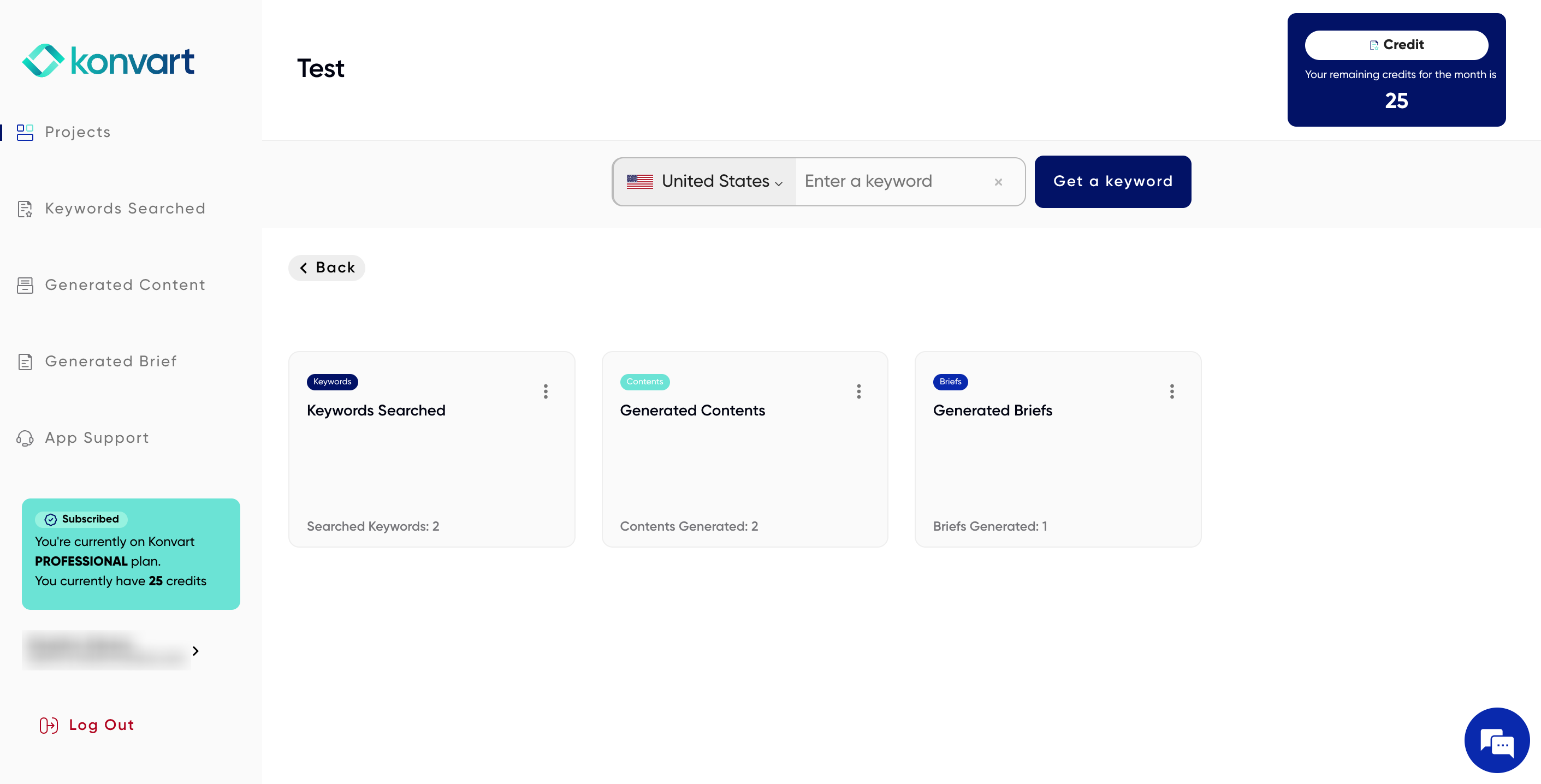
Task: Click the Keywords Searched sidebar icon
Action: coord(24,209)
